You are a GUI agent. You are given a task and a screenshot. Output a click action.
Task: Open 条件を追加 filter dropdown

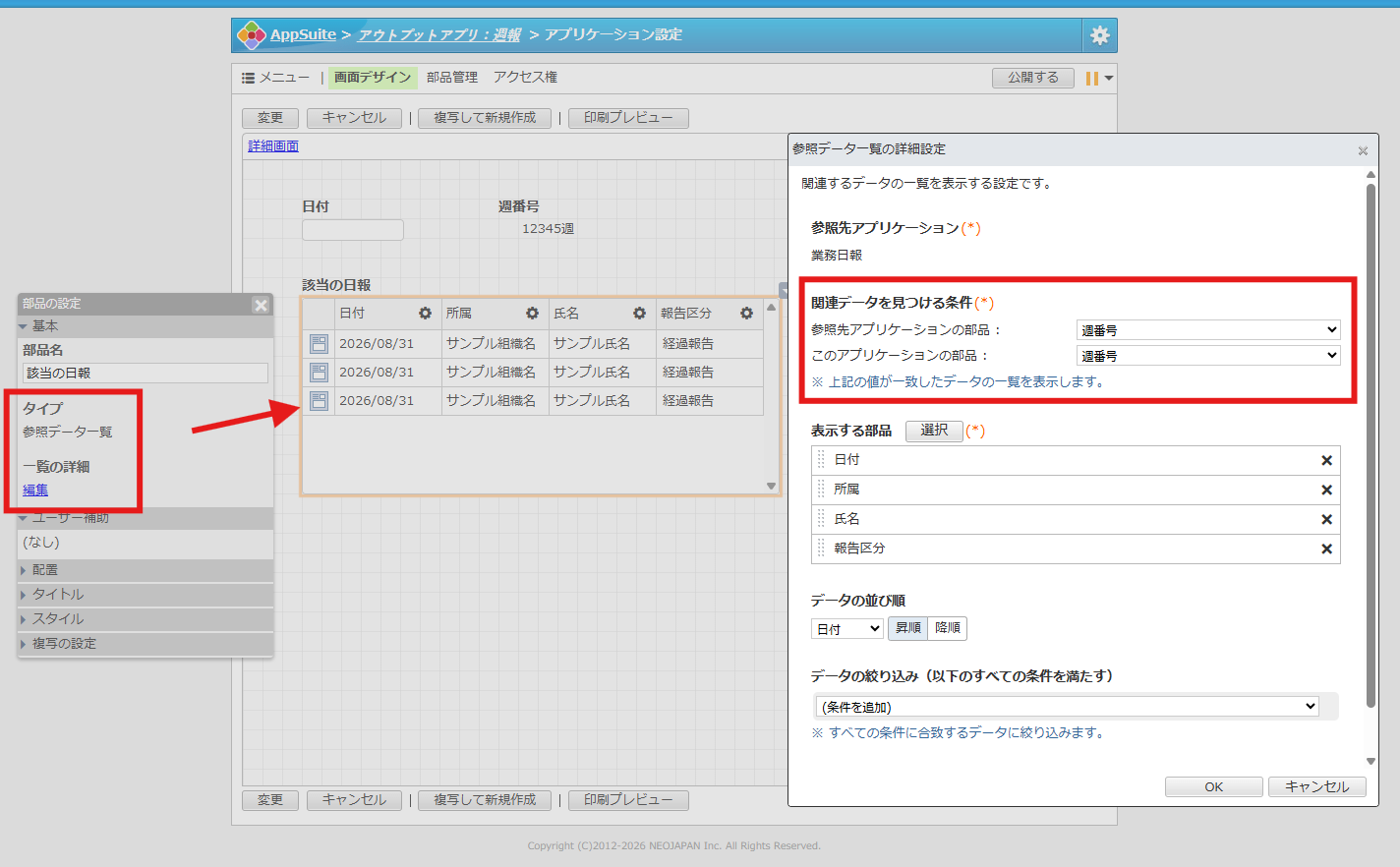tap(1067, 706)
